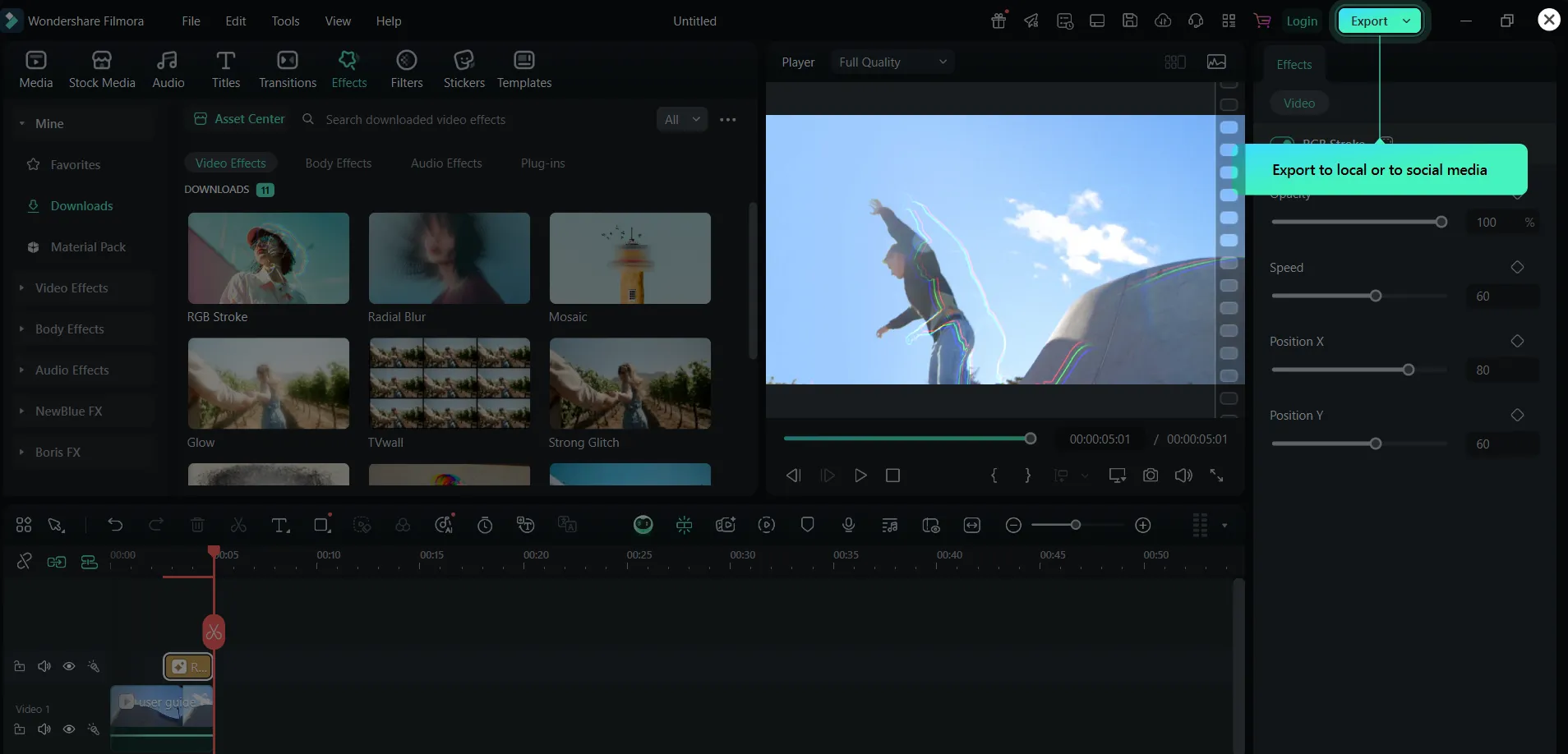Open the Stickers panel
Viewport: 1568px width, 754px height.
[463, 69]
